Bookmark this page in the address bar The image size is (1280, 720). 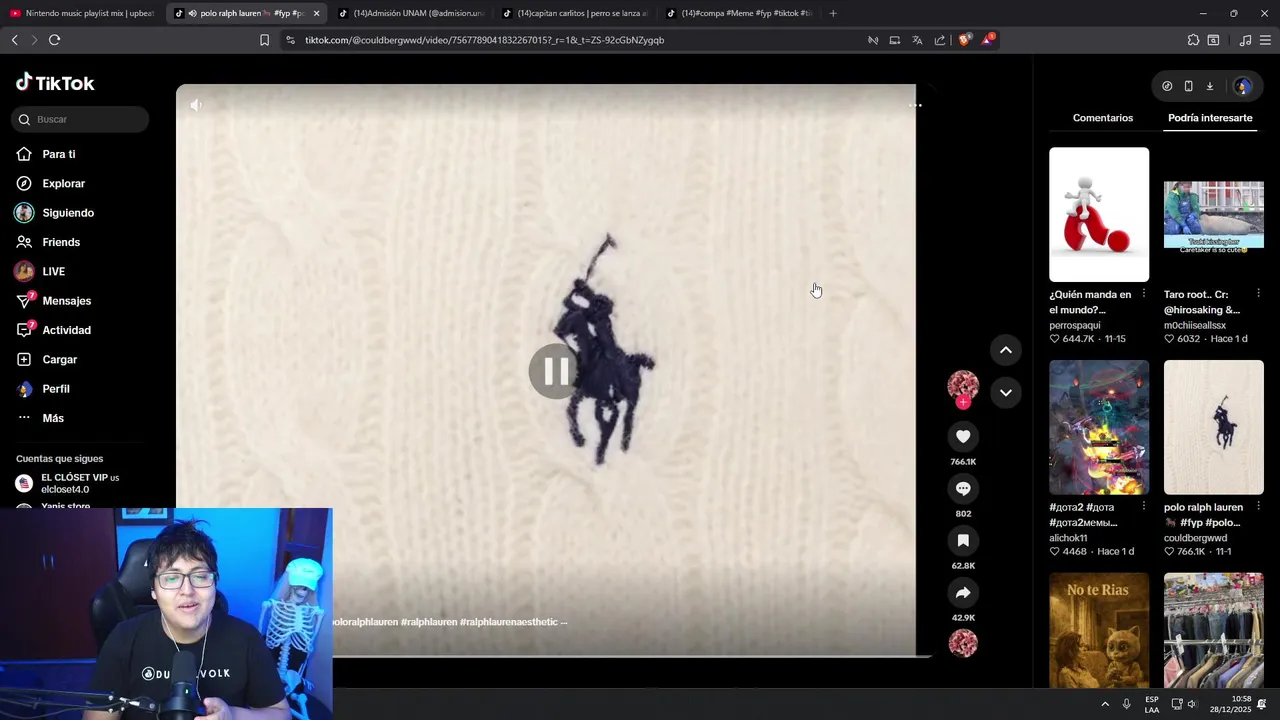click(264, 40)
